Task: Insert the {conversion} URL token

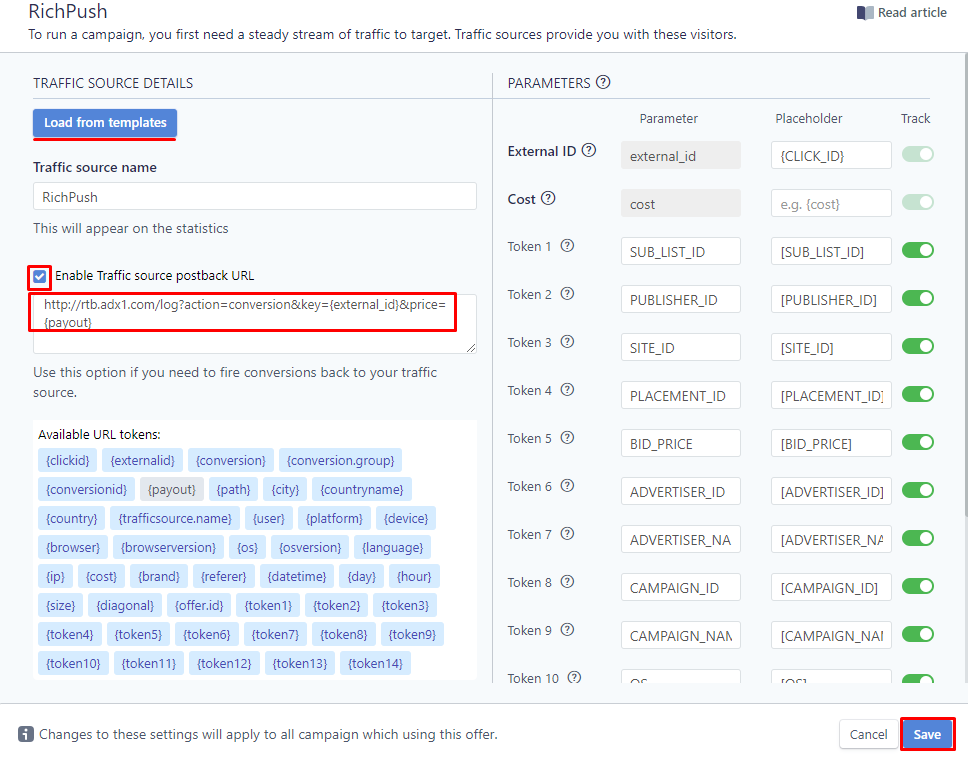Action: pos(231,460)
